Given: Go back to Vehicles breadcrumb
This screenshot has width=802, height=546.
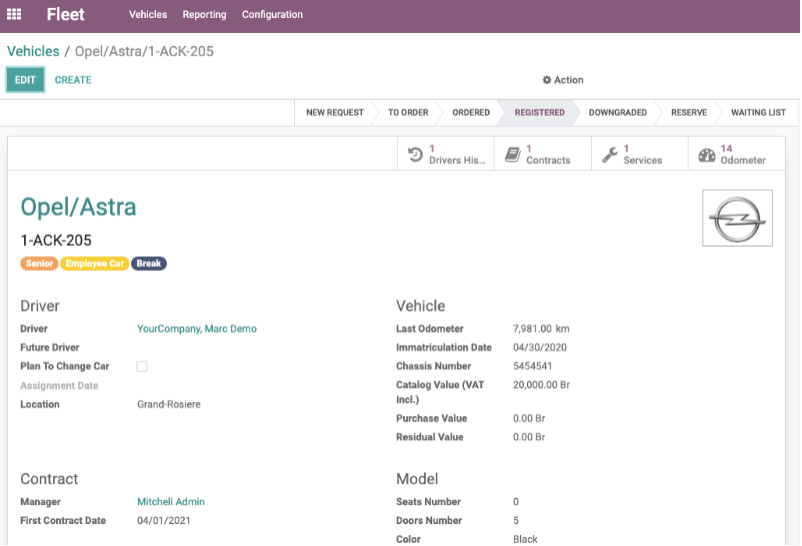Looking at the screenshot, I should point(33,51).
